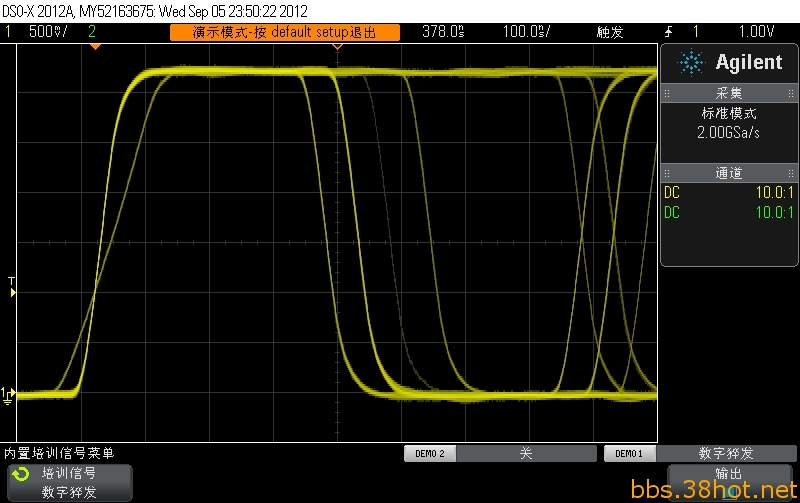Click the channel 2 indicator in the top bar
Screen dimensions: 800x503
[x=92, y=32]
